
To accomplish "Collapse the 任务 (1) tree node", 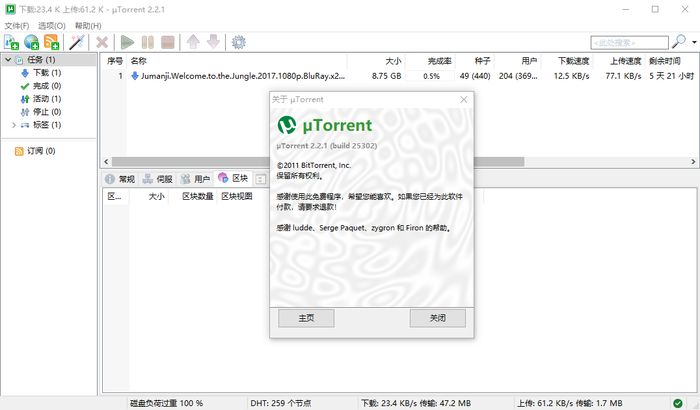I will pos(8,59).
